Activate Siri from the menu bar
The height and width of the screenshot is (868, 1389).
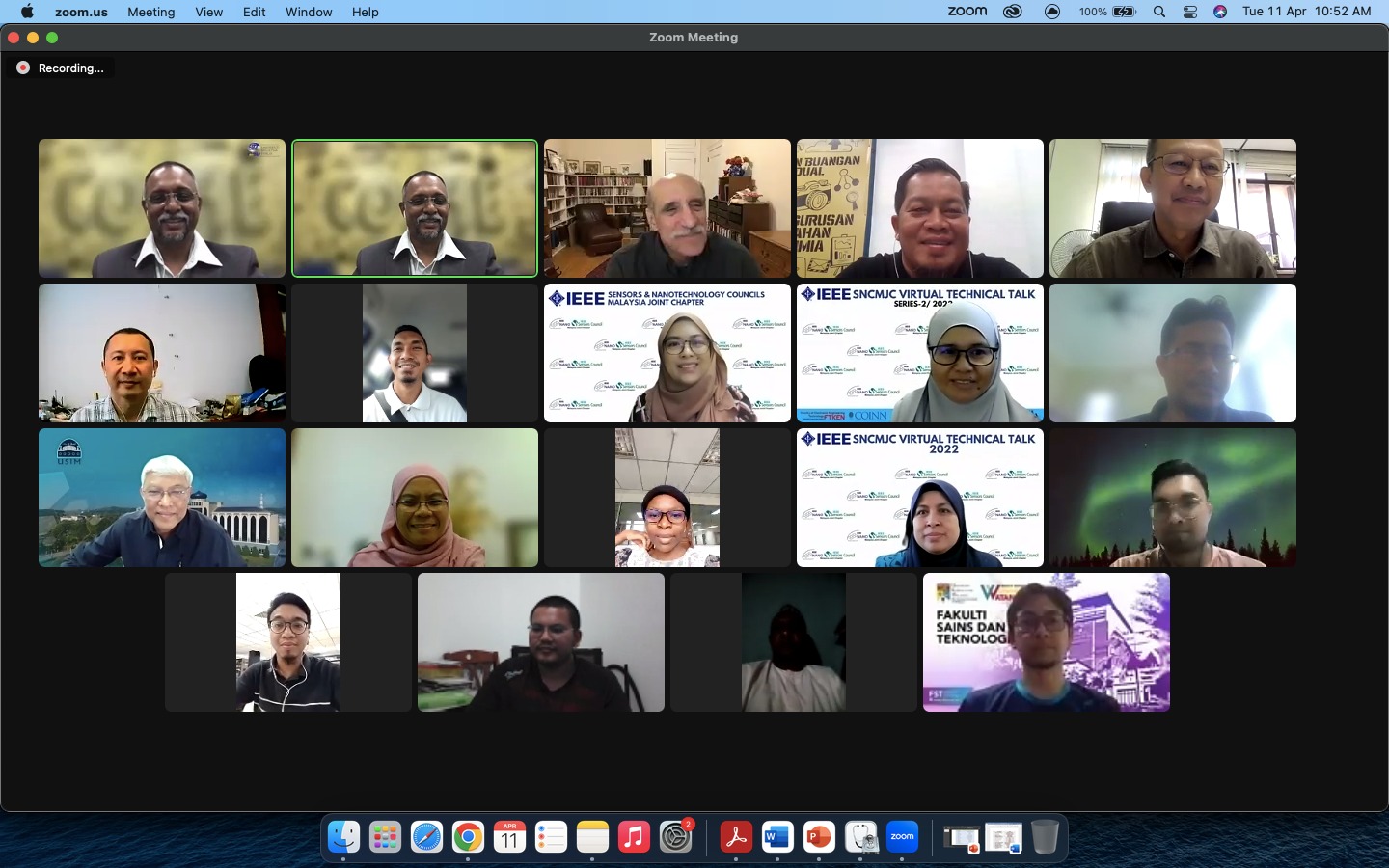(1220, 12)
